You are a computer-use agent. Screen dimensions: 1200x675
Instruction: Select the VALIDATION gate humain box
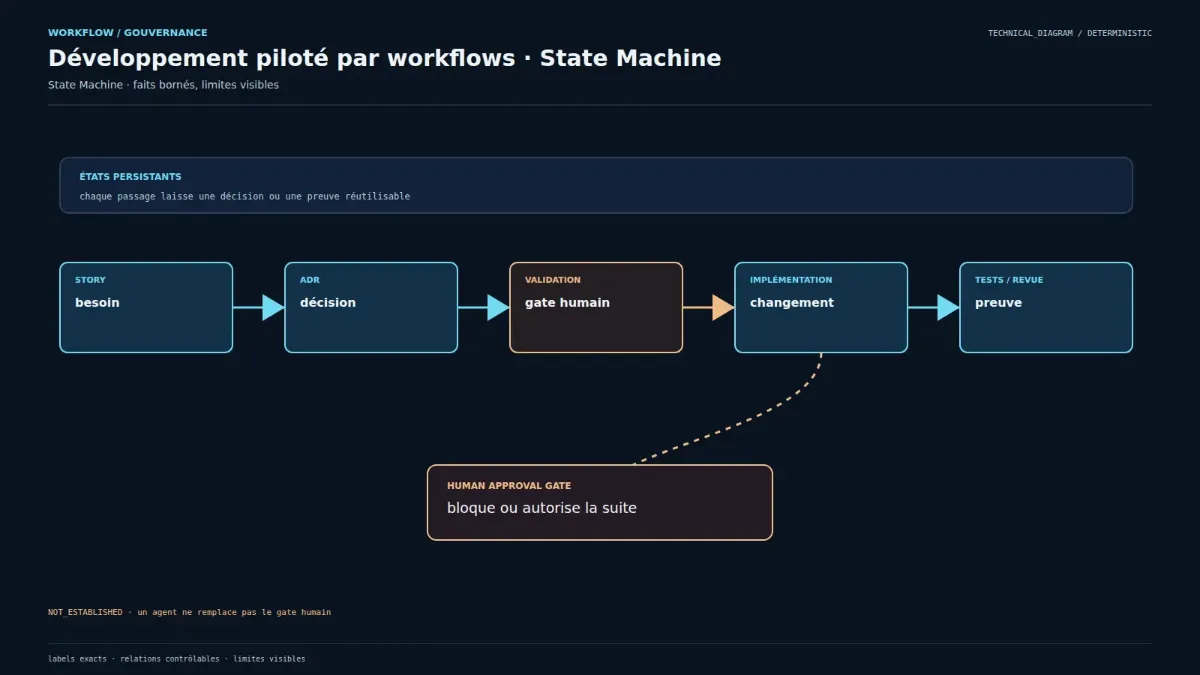pyautogui.click(x=596, y=307)
